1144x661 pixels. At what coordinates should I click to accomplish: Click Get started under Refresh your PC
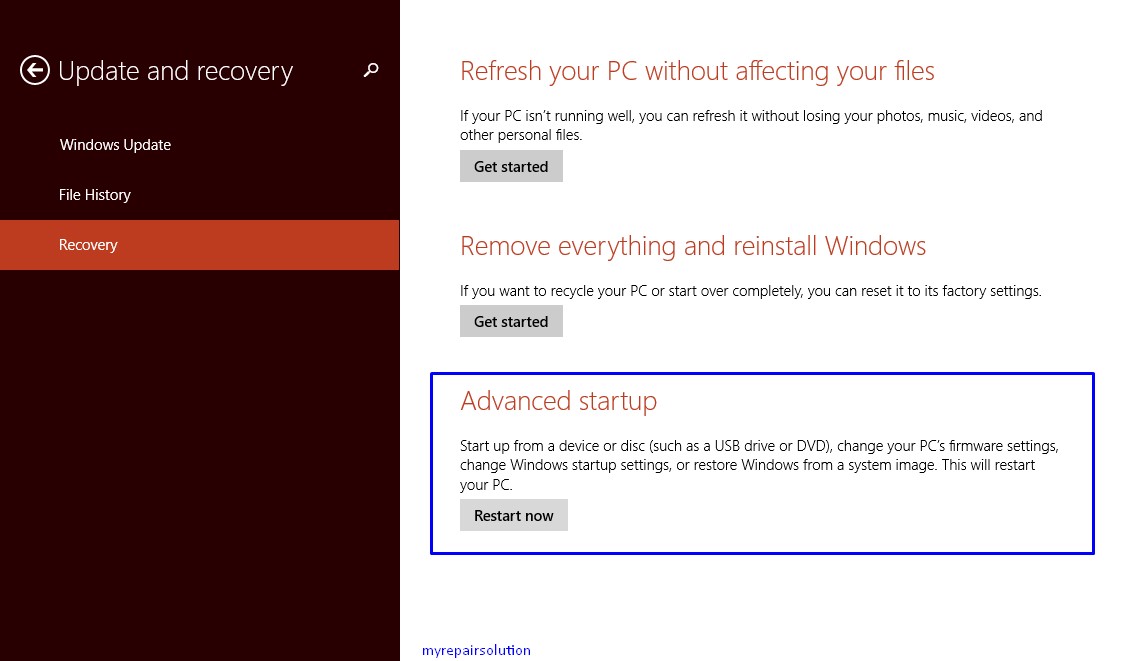pyautogui.click(x=511, y=166)
